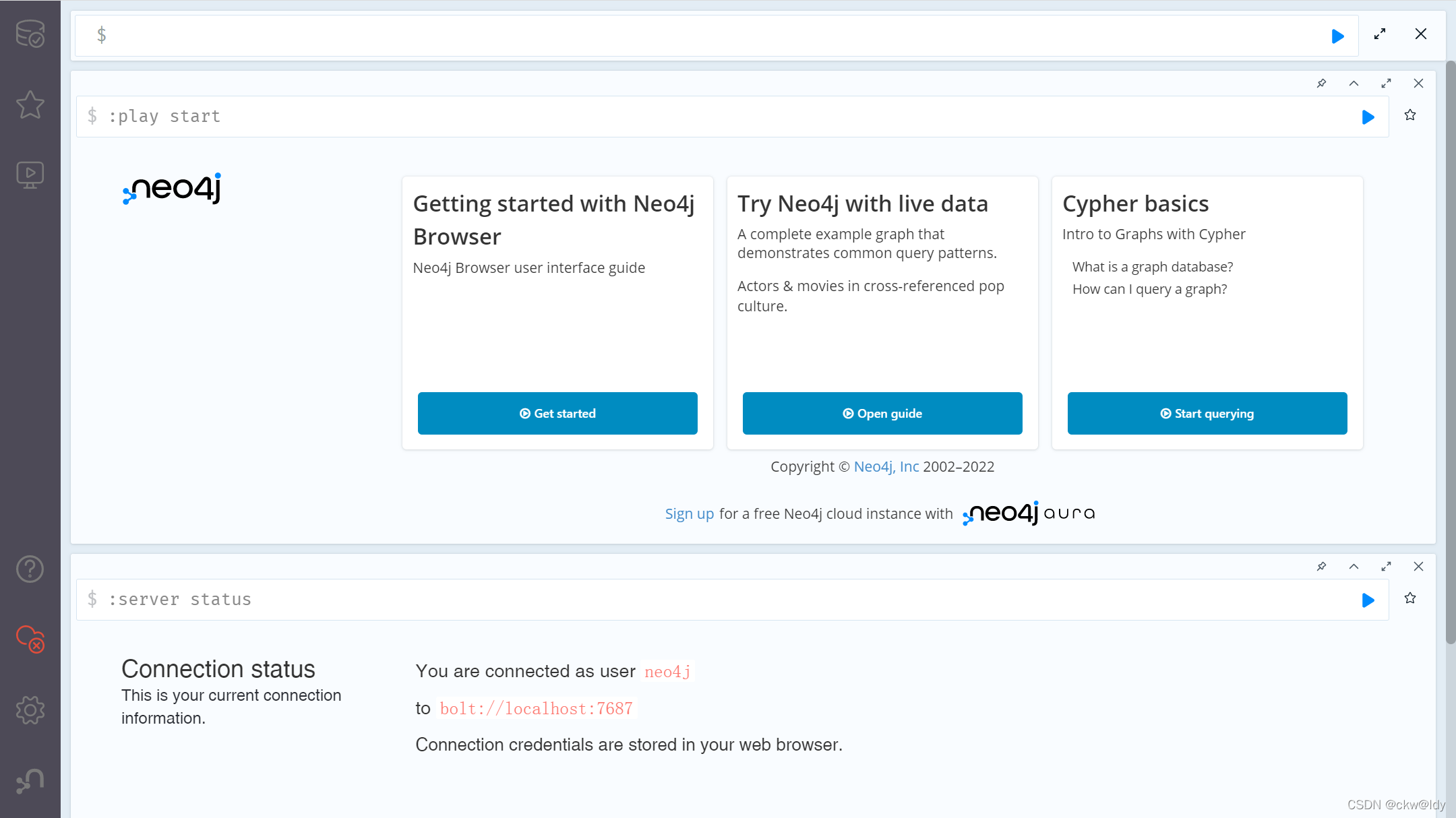The image size is (1456, 818).
Task: Collapse the :server status frame
Action: tap(1354, 567)
